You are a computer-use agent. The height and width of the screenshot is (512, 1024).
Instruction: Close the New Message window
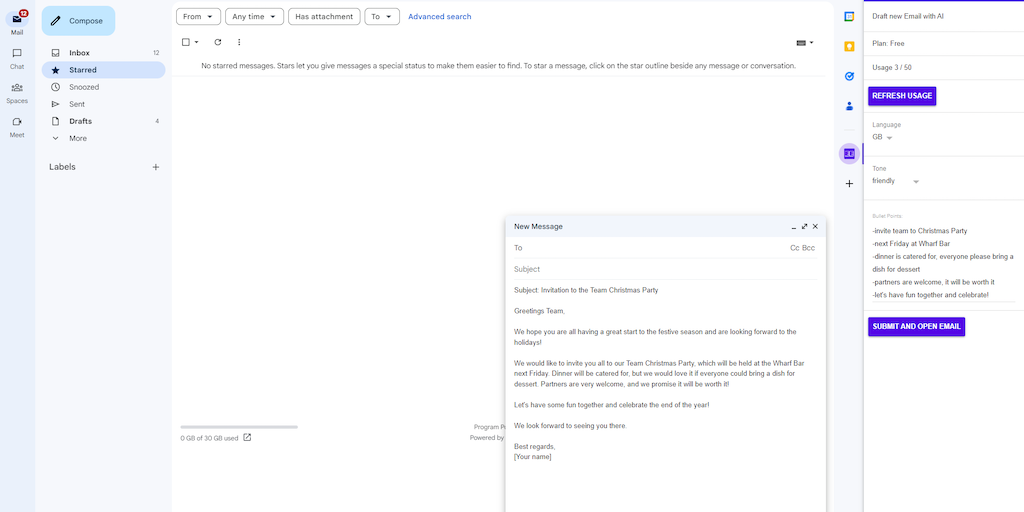(815, 227)
